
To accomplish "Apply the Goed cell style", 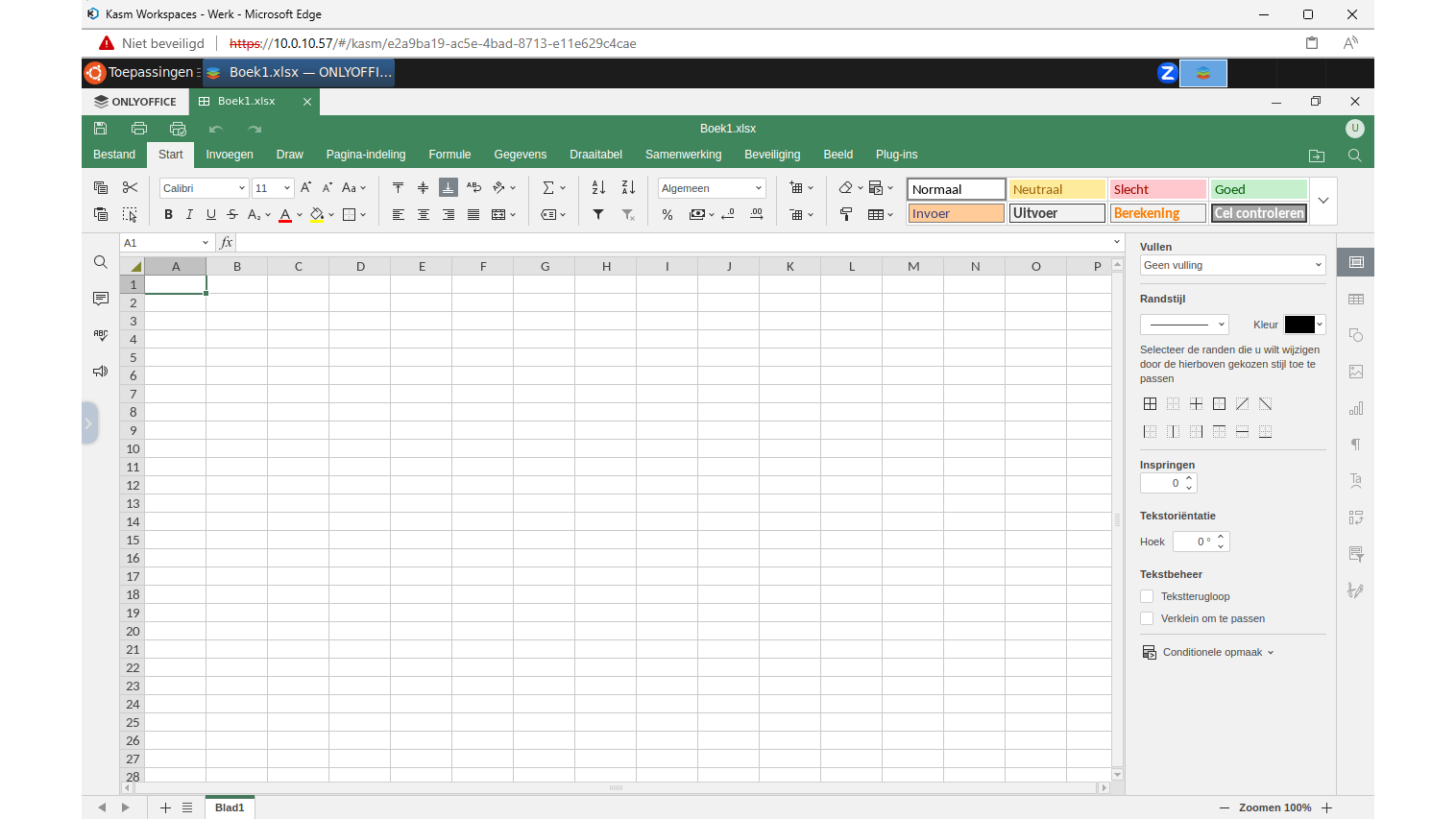I will [x=1258, y=189].
